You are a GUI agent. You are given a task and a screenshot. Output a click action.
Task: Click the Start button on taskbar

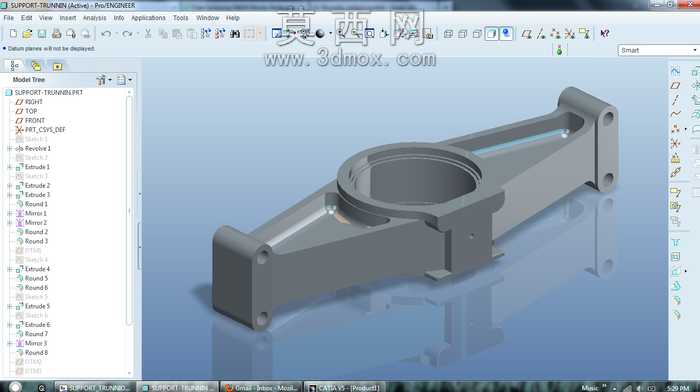(x=15, y=387)
